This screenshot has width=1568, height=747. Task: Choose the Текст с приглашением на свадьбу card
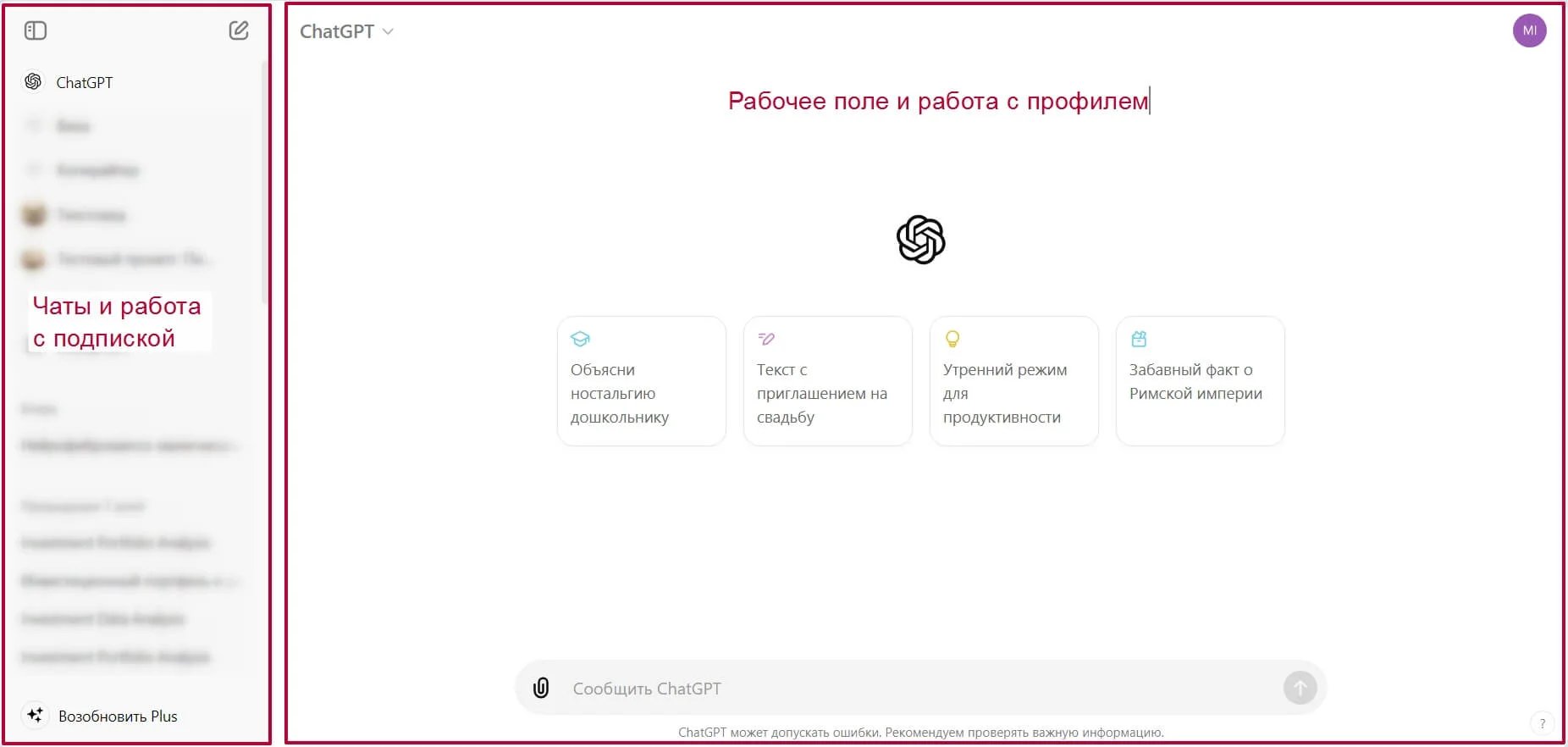(x=828, y=381)
